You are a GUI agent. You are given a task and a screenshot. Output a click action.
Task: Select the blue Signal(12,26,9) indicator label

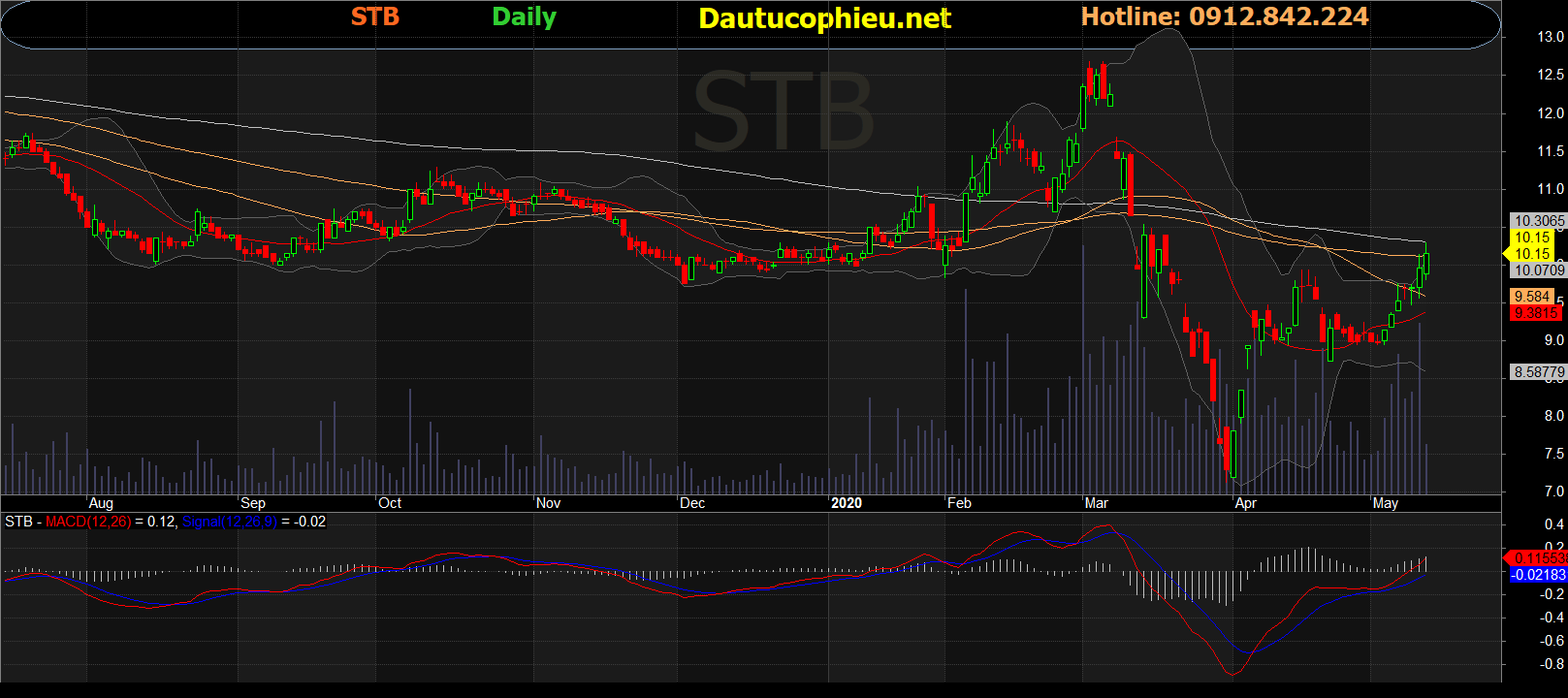pos(230,522)
